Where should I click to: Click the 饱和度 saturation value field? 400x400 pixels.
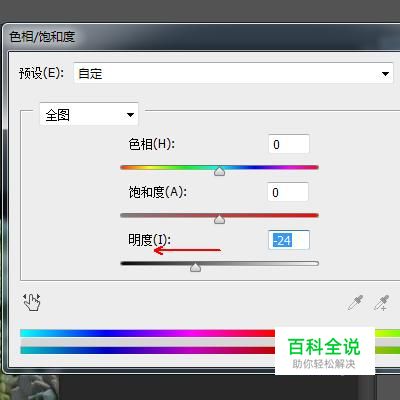(288, 192)
